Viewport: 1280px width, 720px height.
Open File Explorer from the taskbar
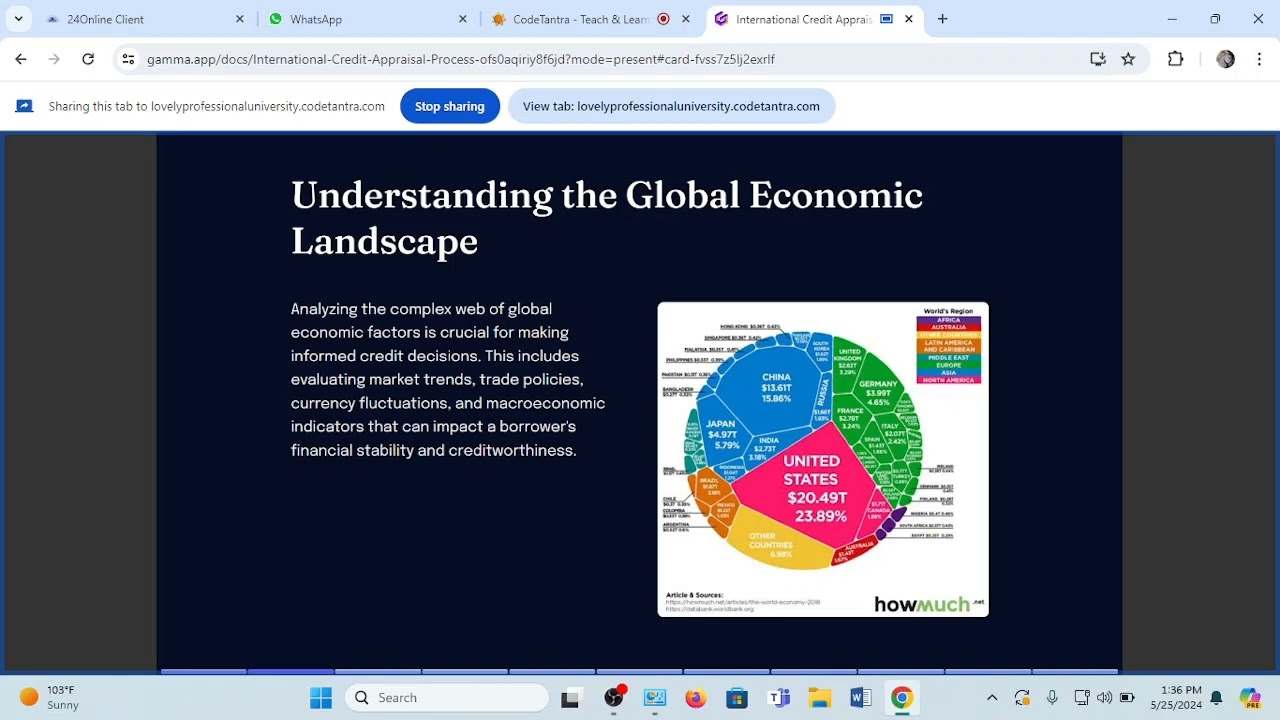[819, 698]
